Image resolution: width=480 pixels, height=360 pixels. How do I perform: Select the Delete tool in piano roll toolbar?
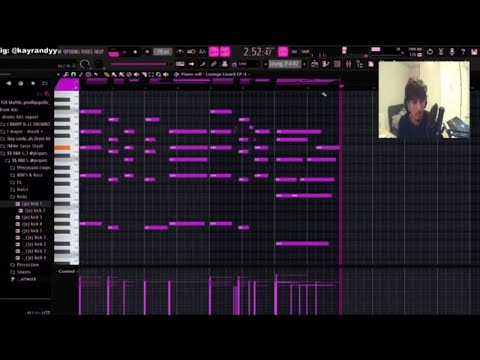click(x=129, y=74)
